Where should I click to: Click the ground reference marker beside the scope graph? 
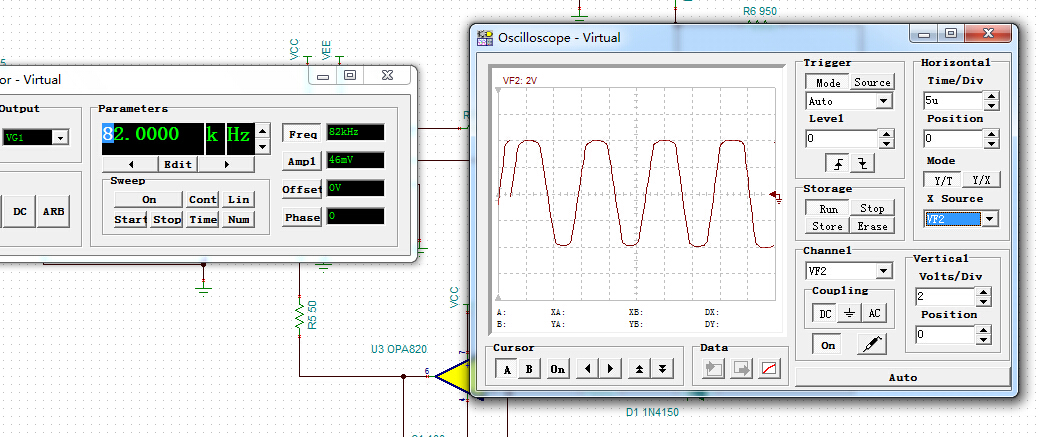pos(775,196)
